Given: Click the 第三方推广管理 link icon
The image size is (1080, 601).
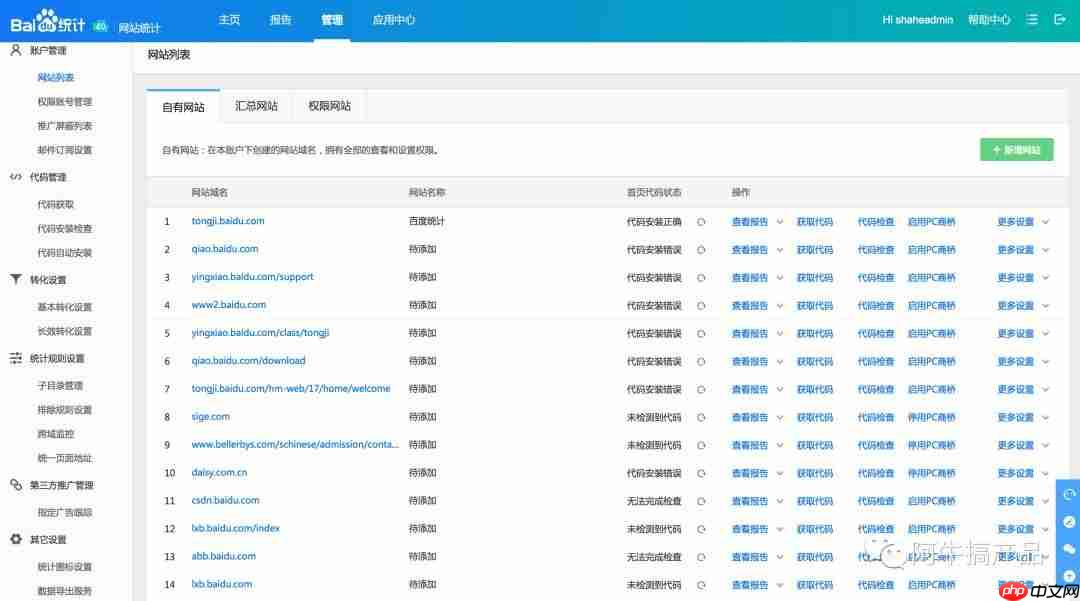Looking at the screenshot, I should tap(16, 485).
